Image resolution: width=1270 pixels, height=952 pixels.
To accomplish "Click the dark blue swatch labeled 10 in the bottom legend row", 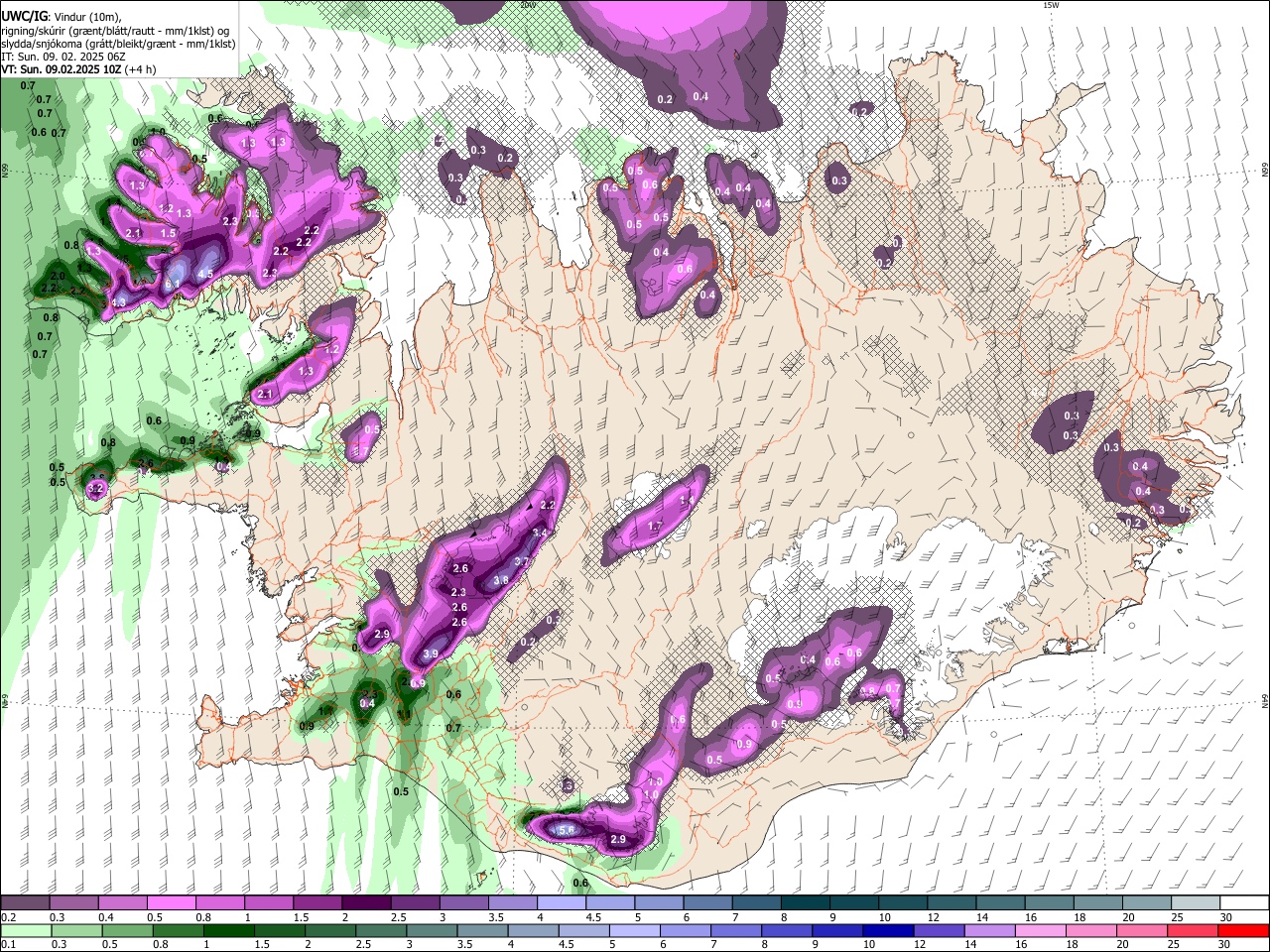I will coord(887,930).
